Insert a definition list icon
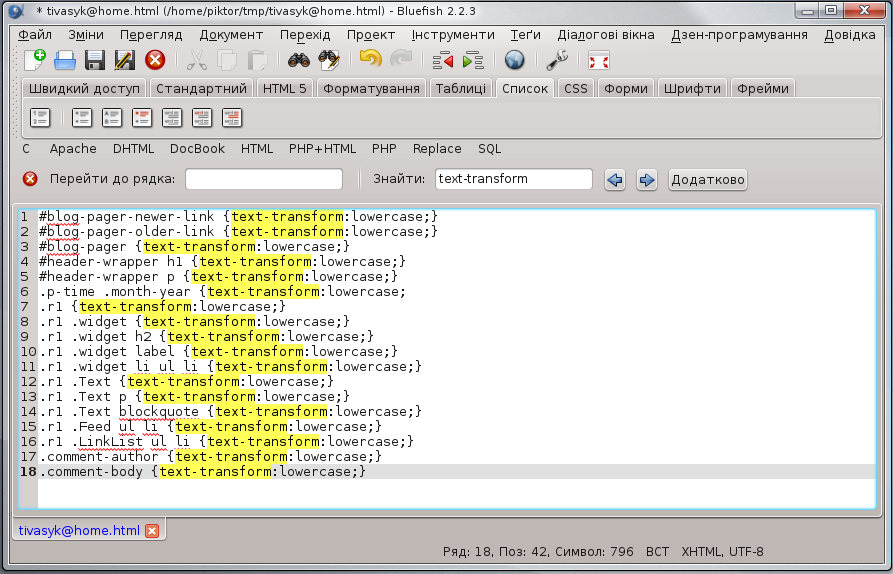This screenshot has height=574, width=893. pyautogui.click(x=172, y=118)
